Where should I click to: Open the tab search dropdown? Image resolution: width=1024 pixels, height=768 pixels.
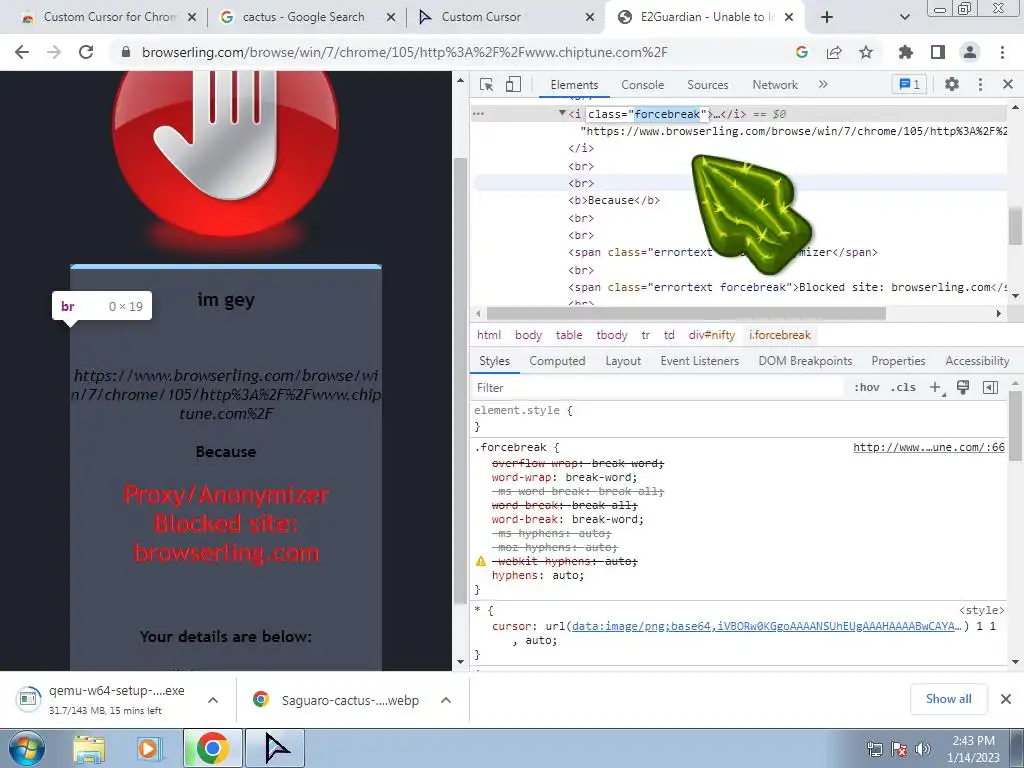(904, 17)
